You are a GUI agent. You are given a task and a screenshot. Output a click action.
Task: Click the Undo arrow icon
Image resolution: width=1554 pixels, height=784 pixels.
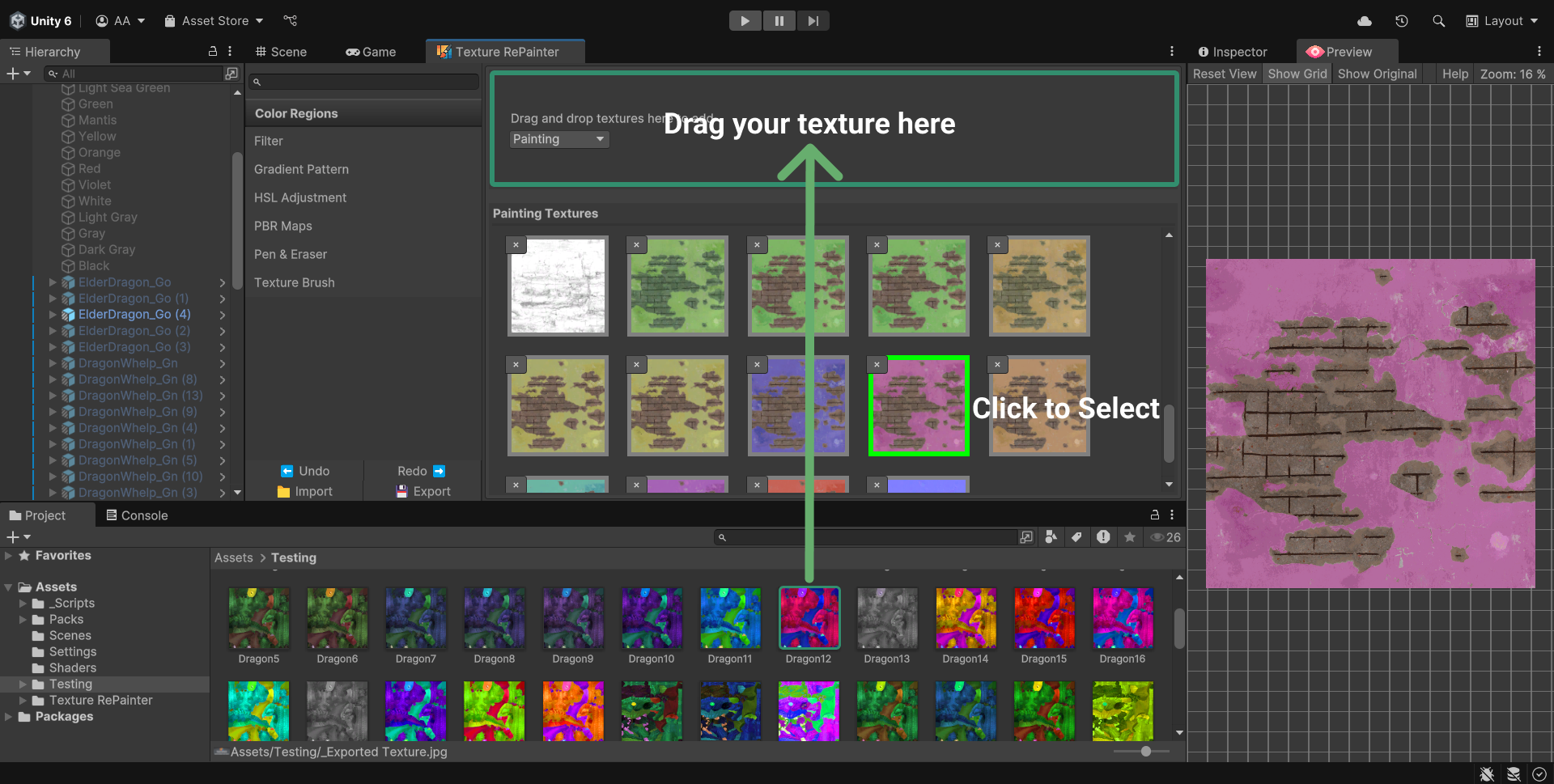[x=287, y=471]
